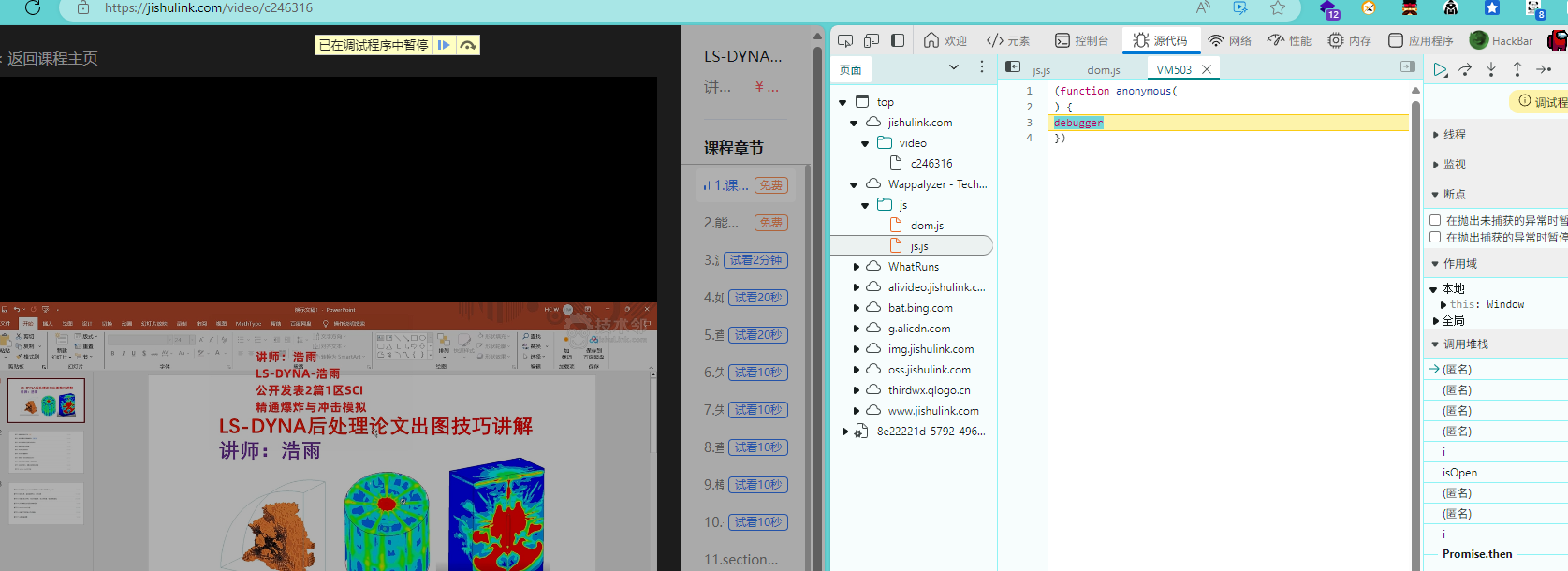The height and width of the screenshot is (571, 1568).
Task: Expand WhatRuns node in source tree
Action: [x=856, y=267]
